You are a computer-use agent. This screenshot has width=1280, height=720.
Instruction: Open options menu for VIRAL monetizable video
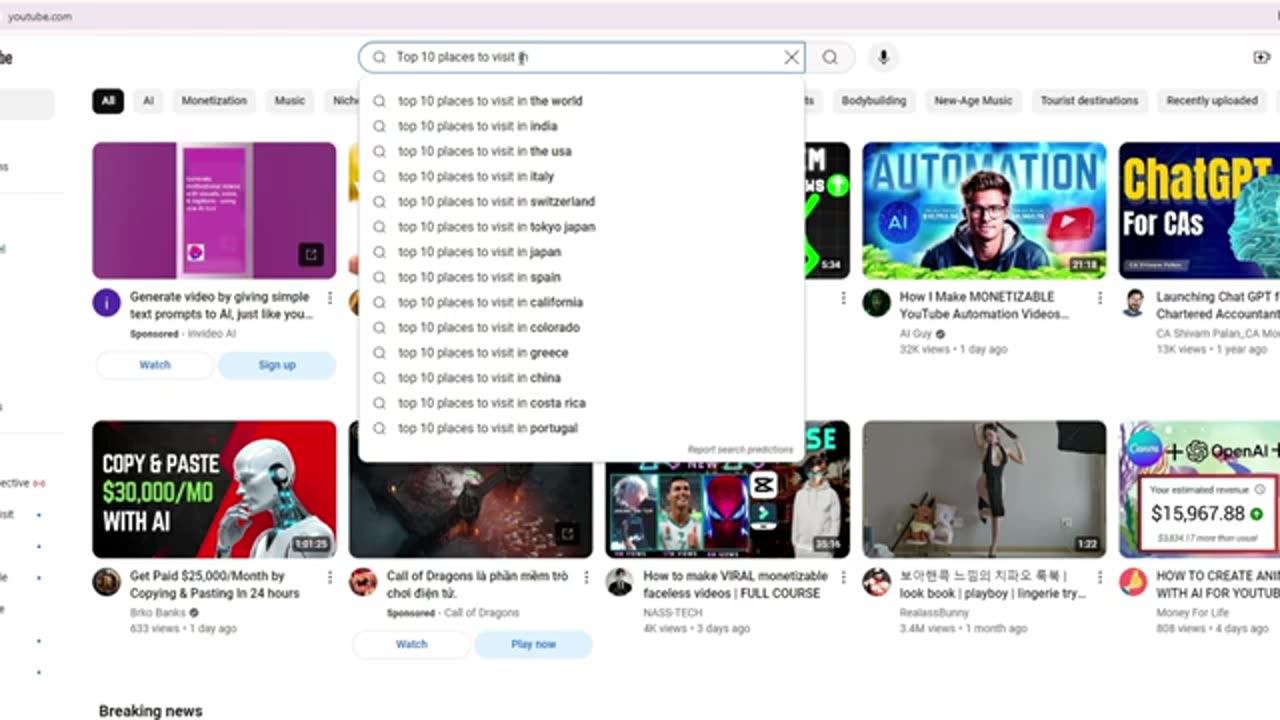point(843,577)
